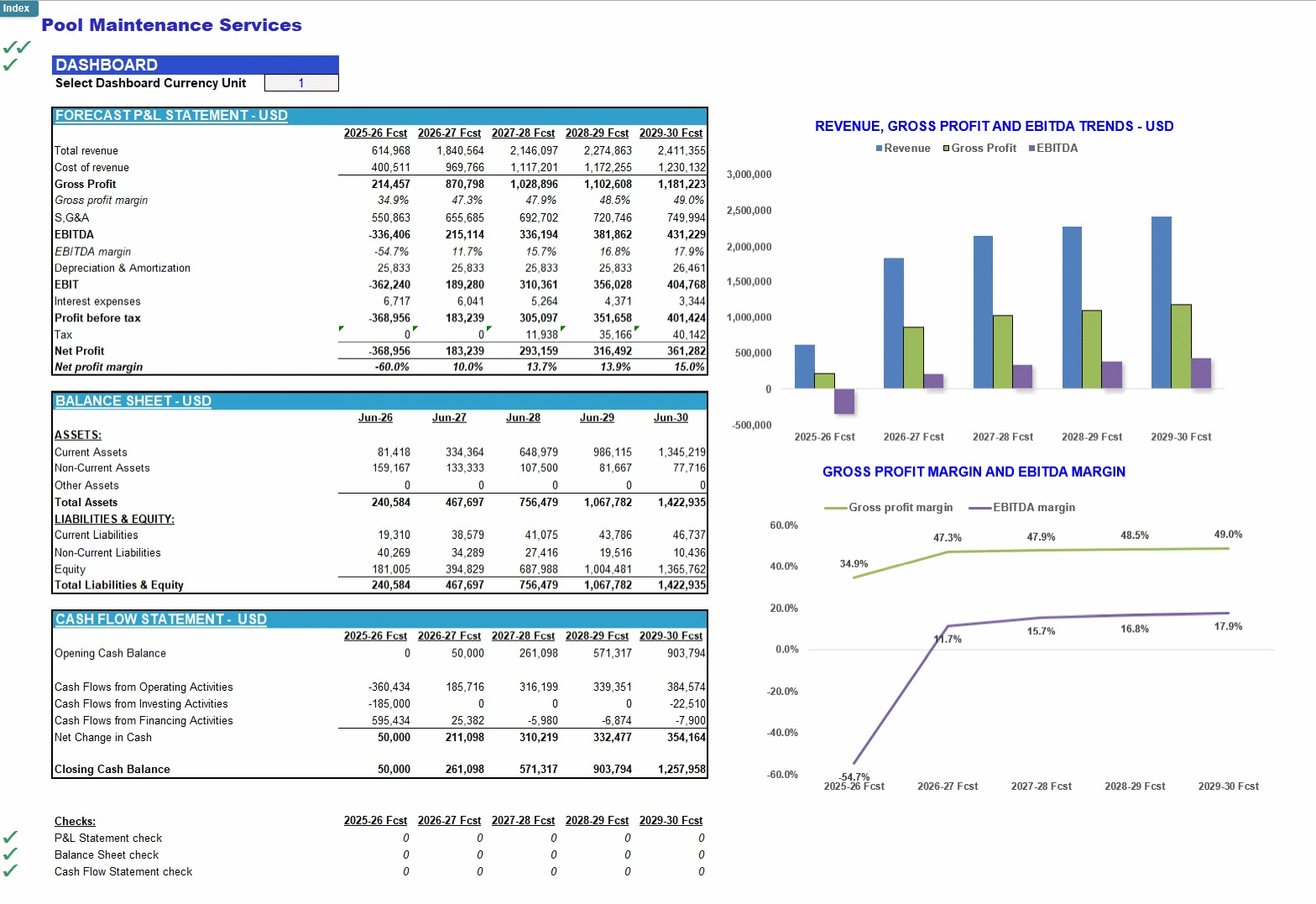Click the 2028-29 Fcst axis label under bar chart
The width and height of the screenshot is (1316, 904).
pos(1092,437)
